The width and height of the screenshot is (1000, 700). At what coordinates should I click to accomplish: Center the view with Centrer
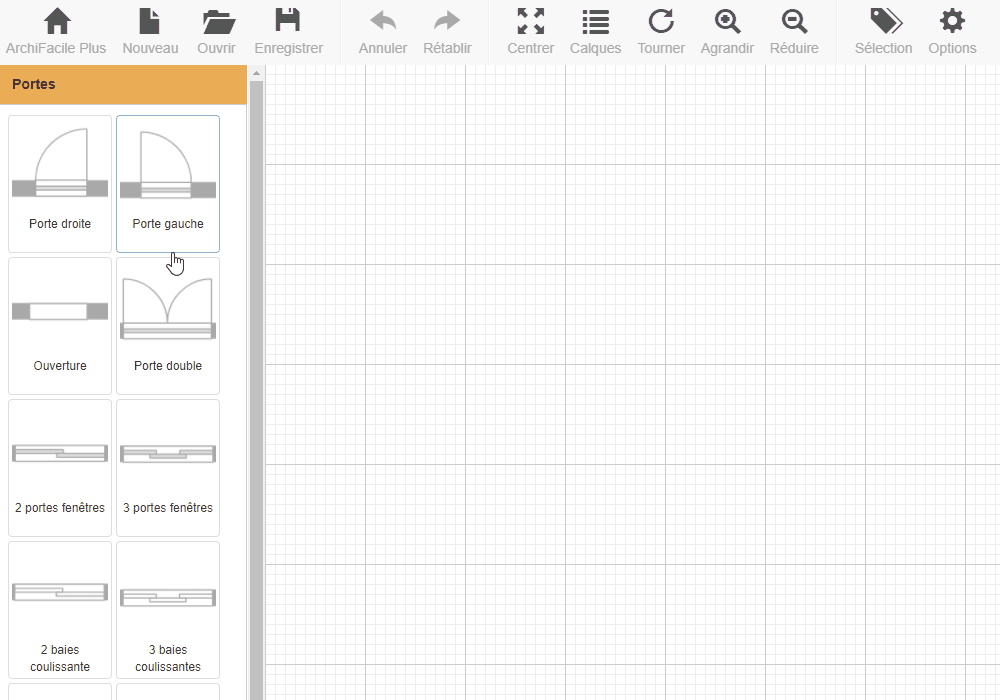[530, 22]
